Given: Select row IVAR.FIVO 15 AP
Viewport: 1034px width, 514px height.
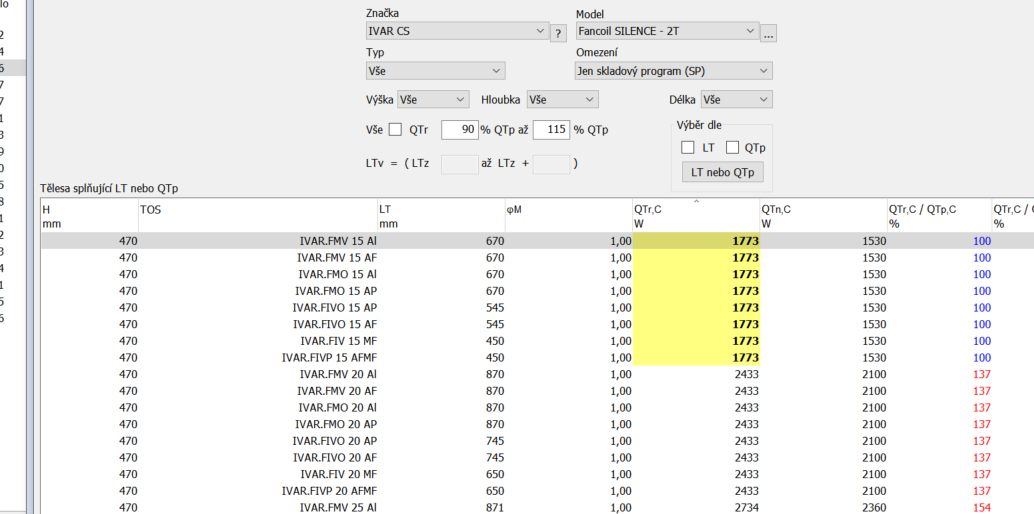Looking at the screenshot, I should click(x=537, y=307).
